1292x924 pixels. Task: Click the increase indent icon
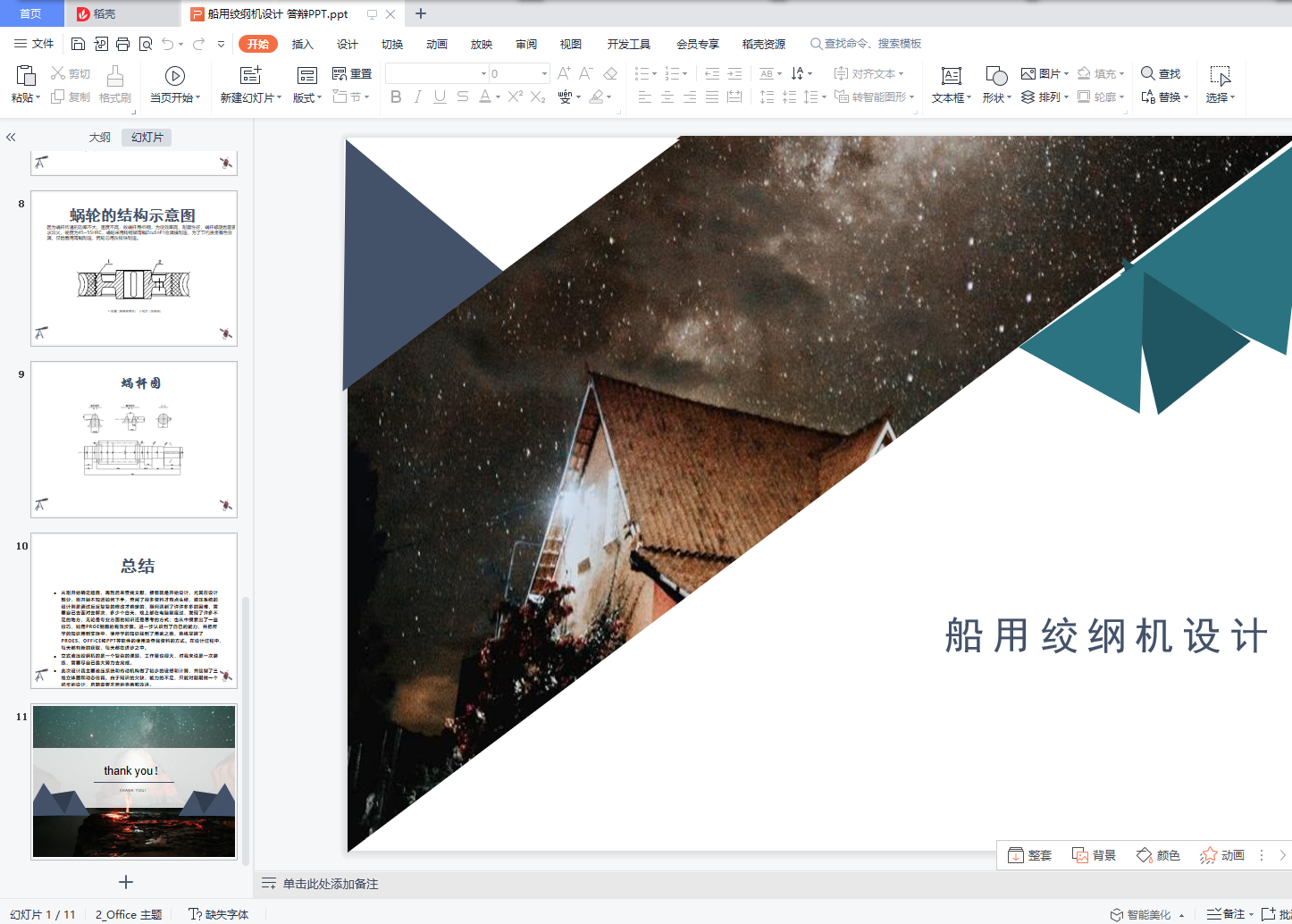tap(734, 73)
